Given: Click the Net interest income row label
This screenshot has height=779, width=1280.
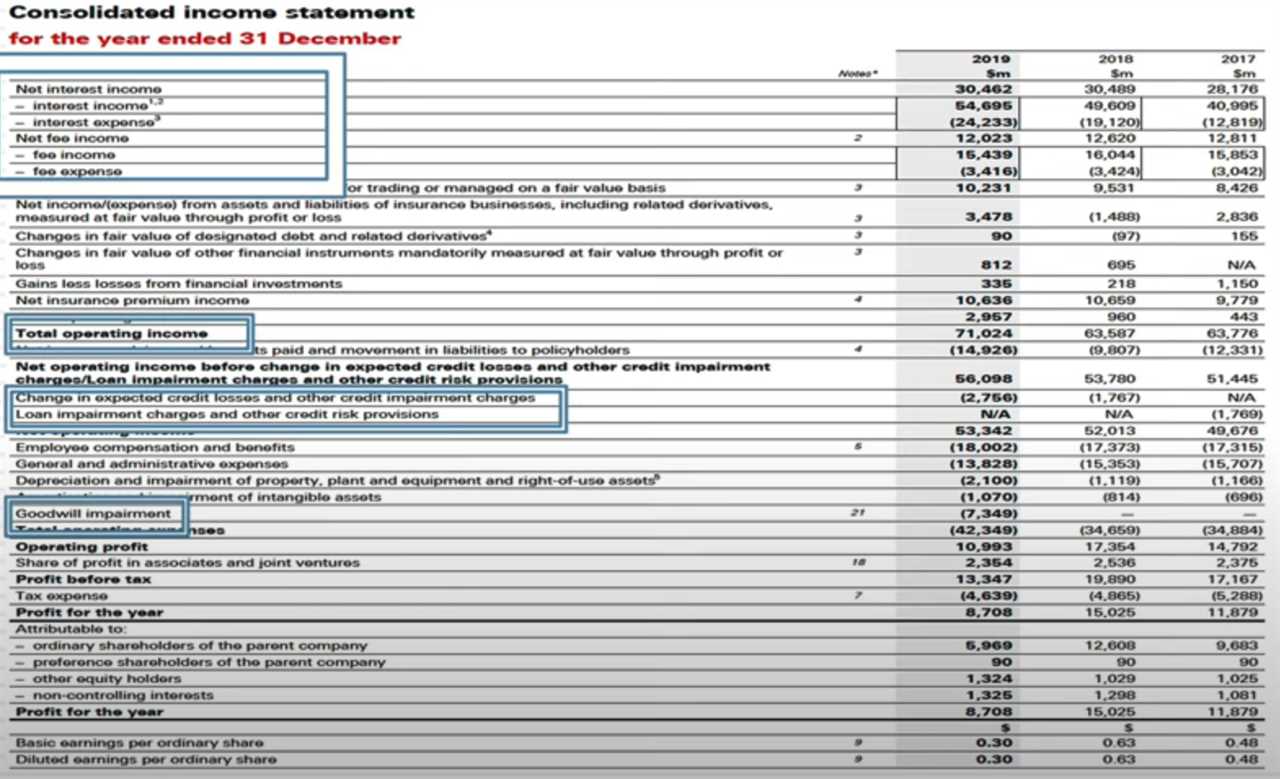Looking at the screenshot, I should pos(89,89).
